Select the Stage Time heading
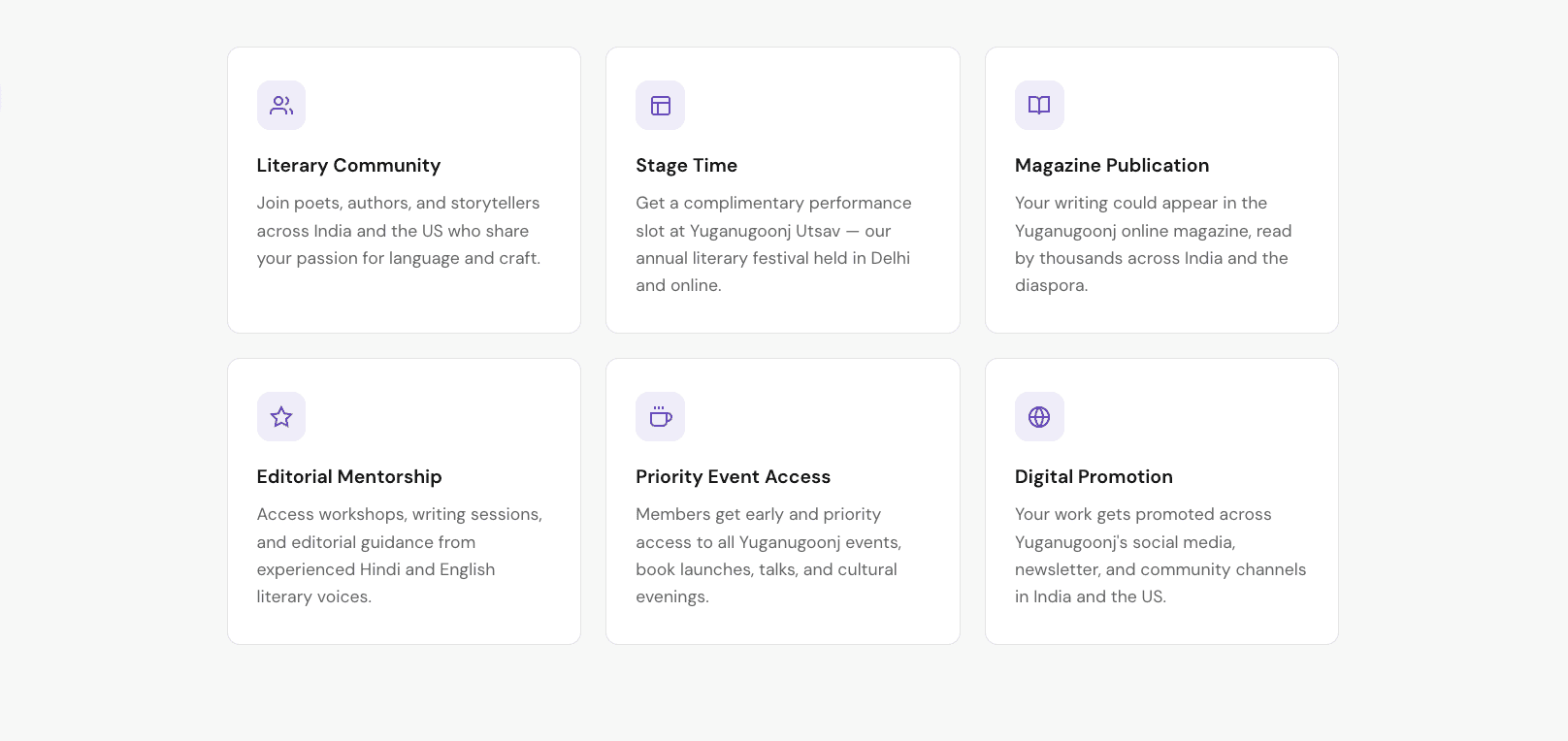This screenshot has width=1568, height=741. pos(686,165)
